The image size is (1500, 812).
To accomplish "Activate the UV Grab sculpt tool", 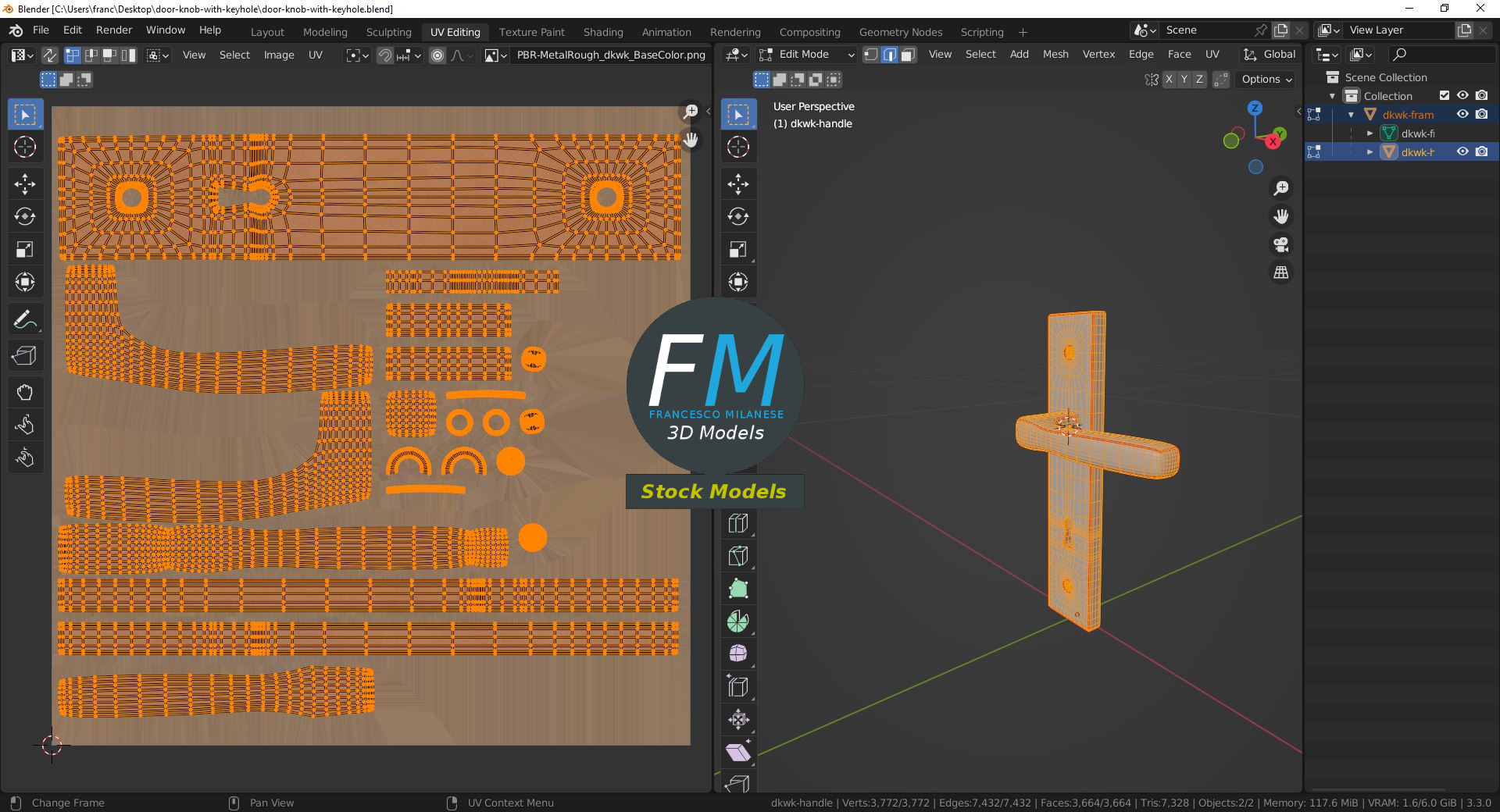I will click(x=25, y=392).
